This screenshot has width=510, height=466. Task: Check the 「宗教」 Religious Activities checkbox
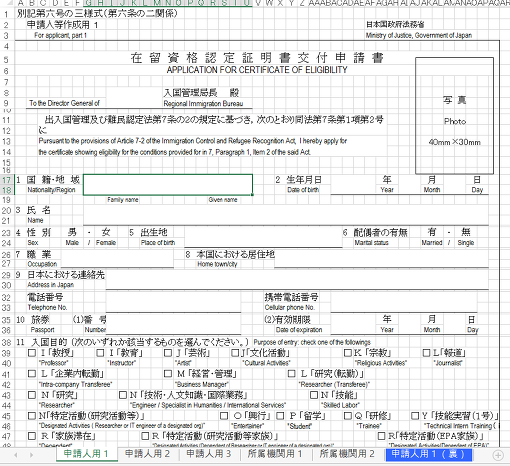(348, 353)
